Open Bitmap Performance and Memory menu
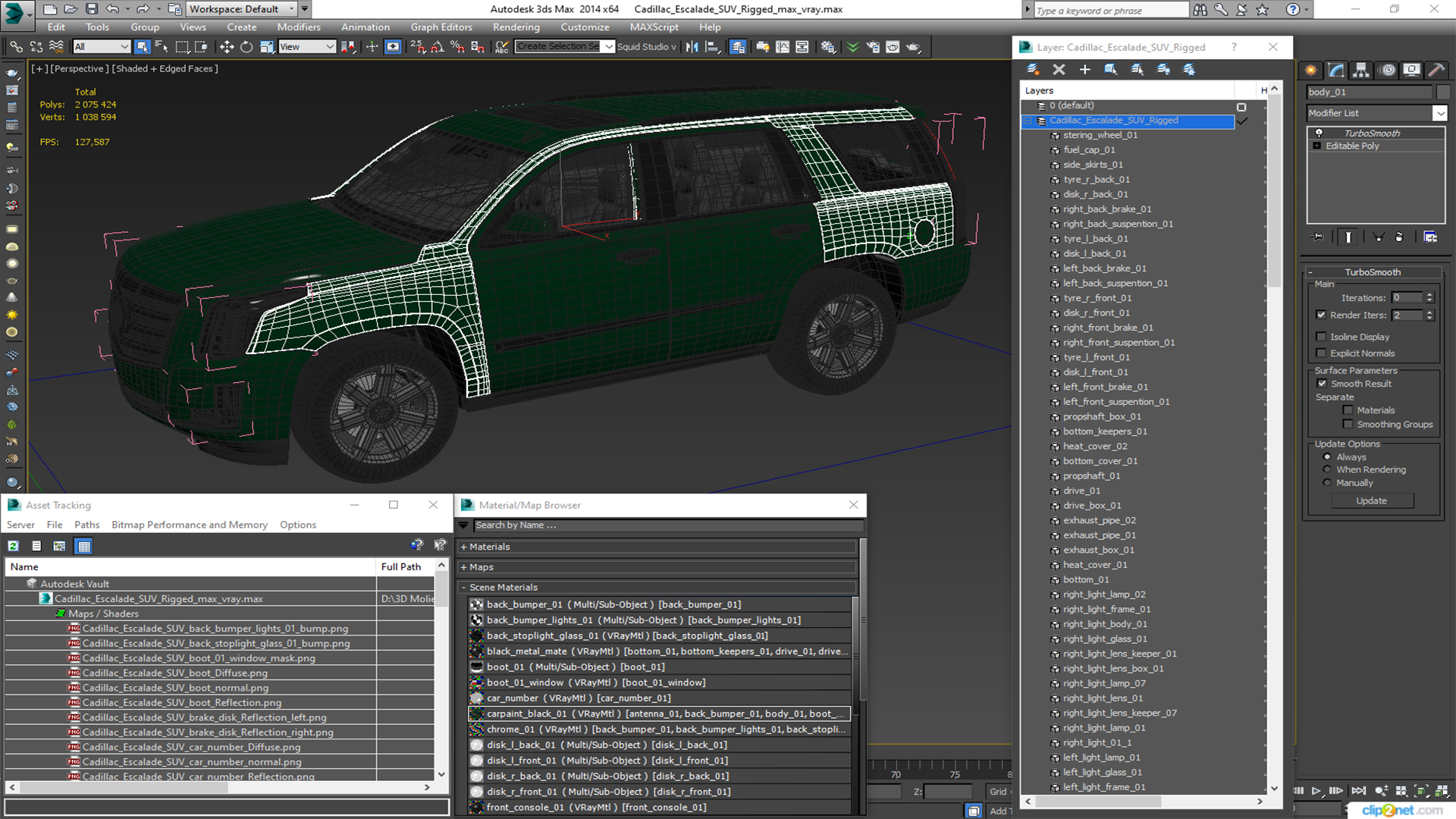The height and width of the screenshot is (819, 1456). click(189, 525)
